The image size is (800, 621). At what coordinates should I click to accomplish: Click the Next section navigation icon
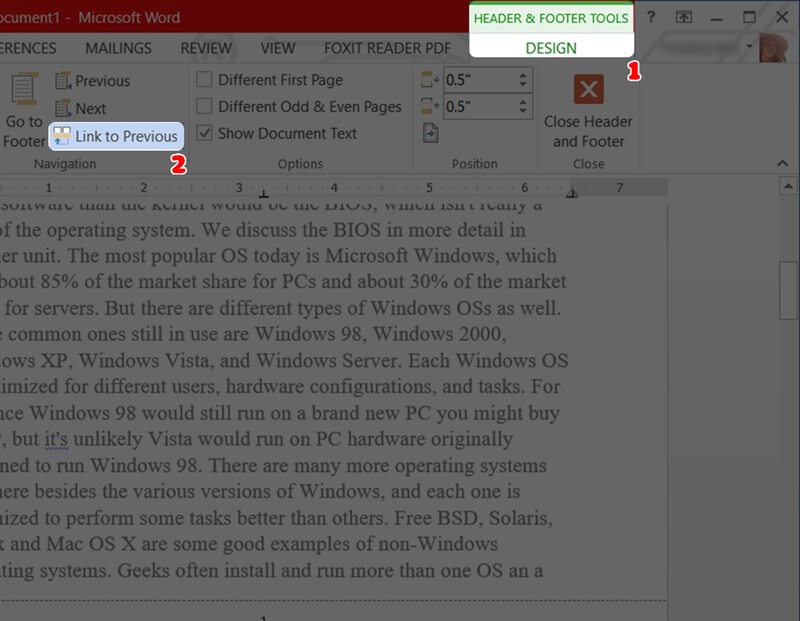[63, 109]
